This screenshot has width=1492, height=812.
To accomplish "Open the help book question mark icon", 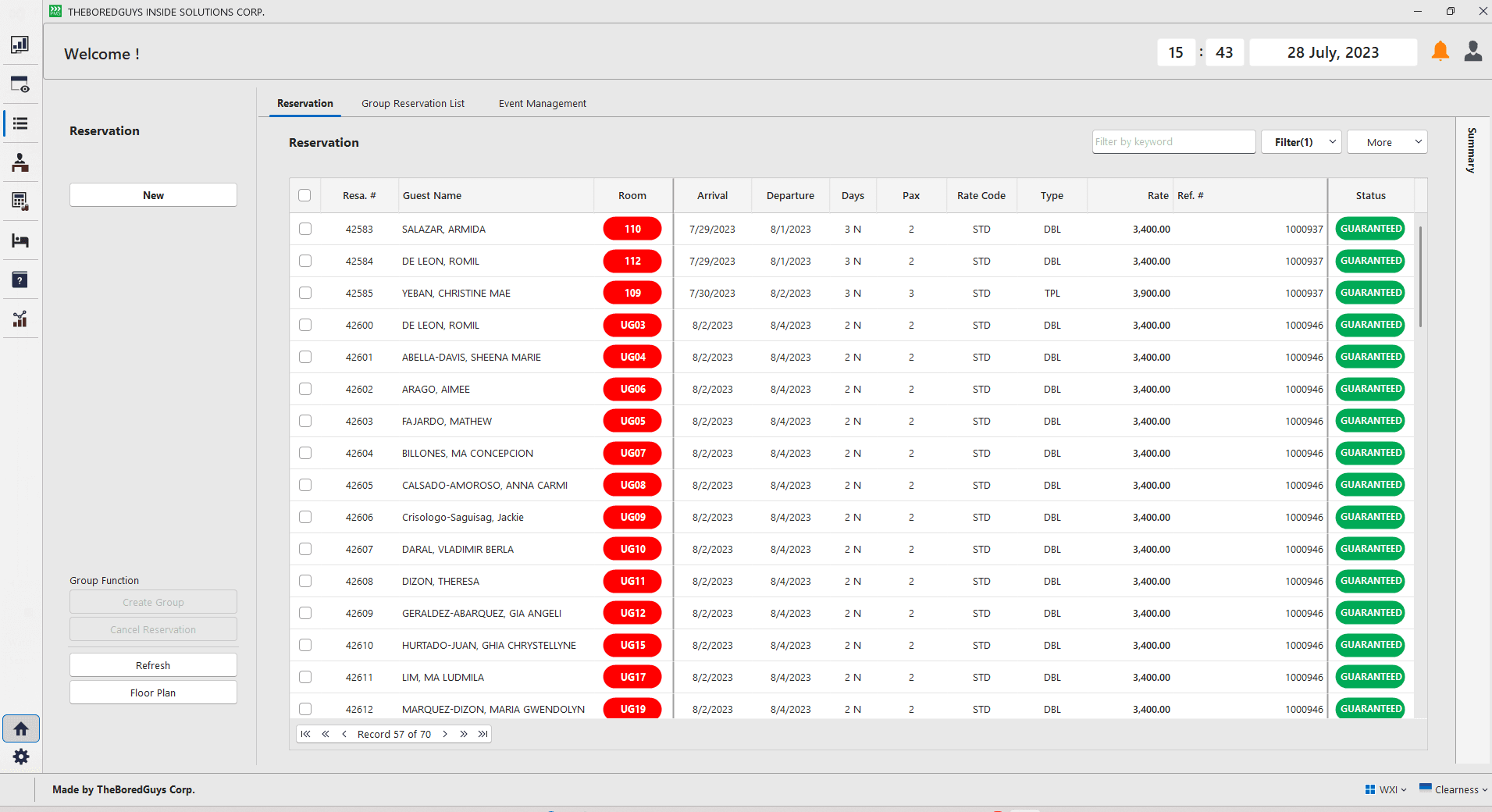I will (x=20, y=280).
